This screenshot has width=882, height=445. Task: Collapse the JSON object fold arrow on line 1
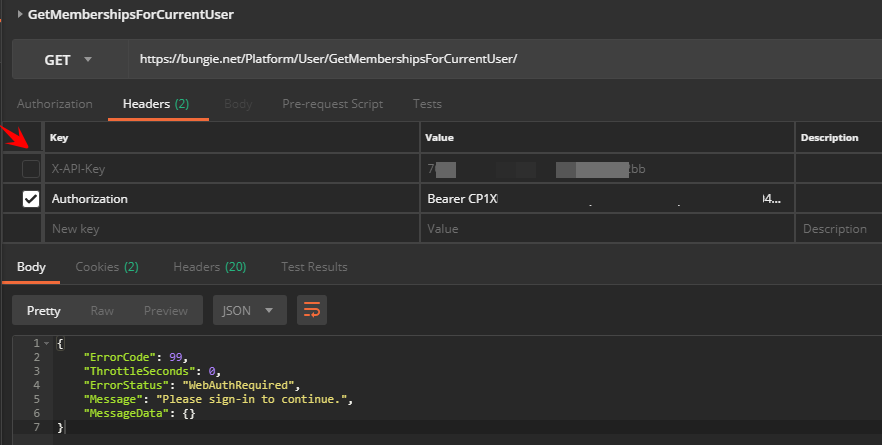tap(47, 343)
